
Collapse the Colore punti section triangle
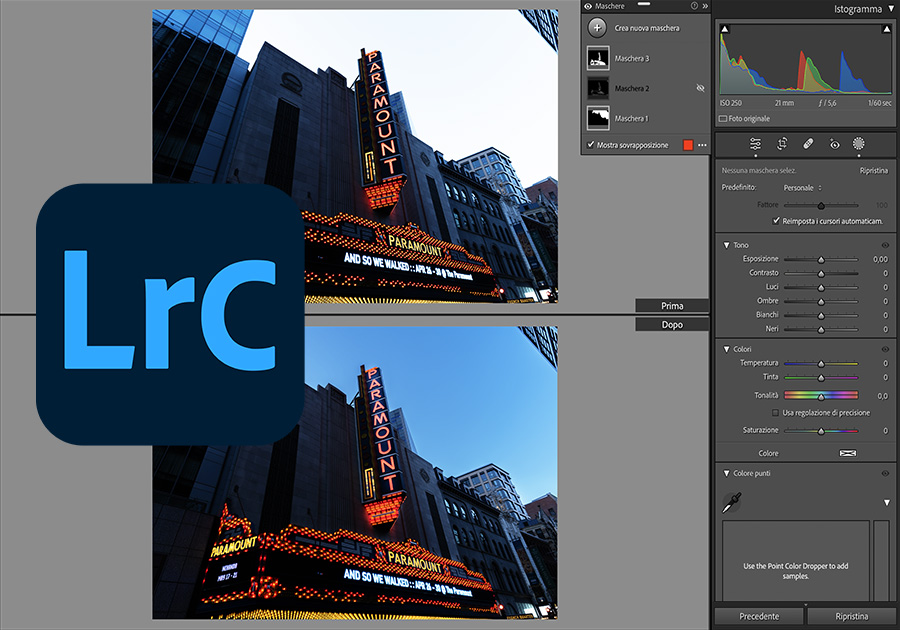click(726, 473)
